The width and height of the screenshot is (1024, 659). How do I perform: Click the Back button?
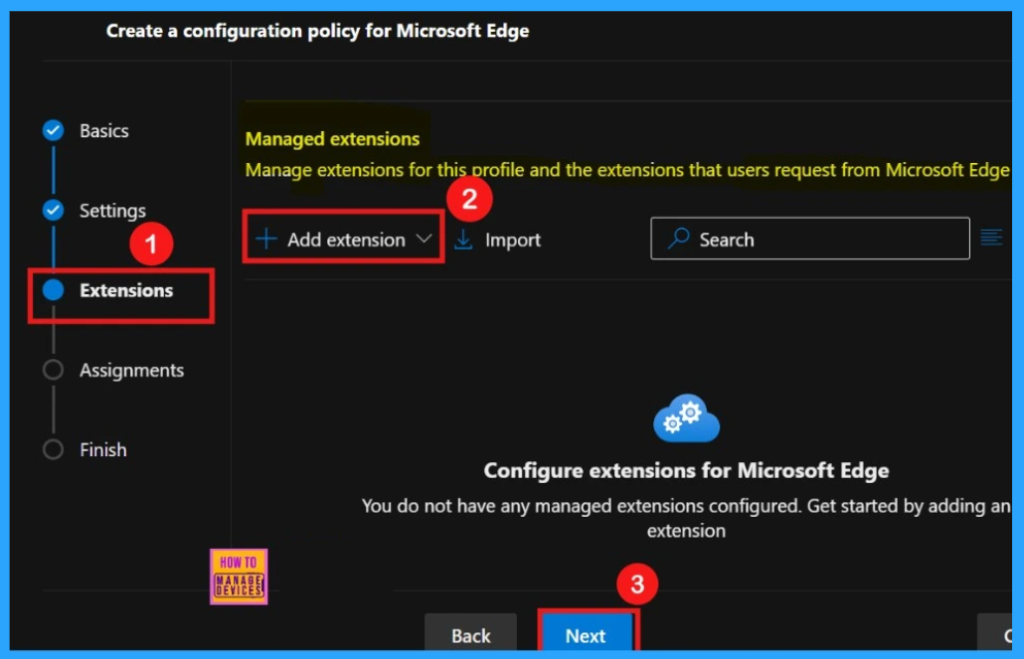(471, 632)
